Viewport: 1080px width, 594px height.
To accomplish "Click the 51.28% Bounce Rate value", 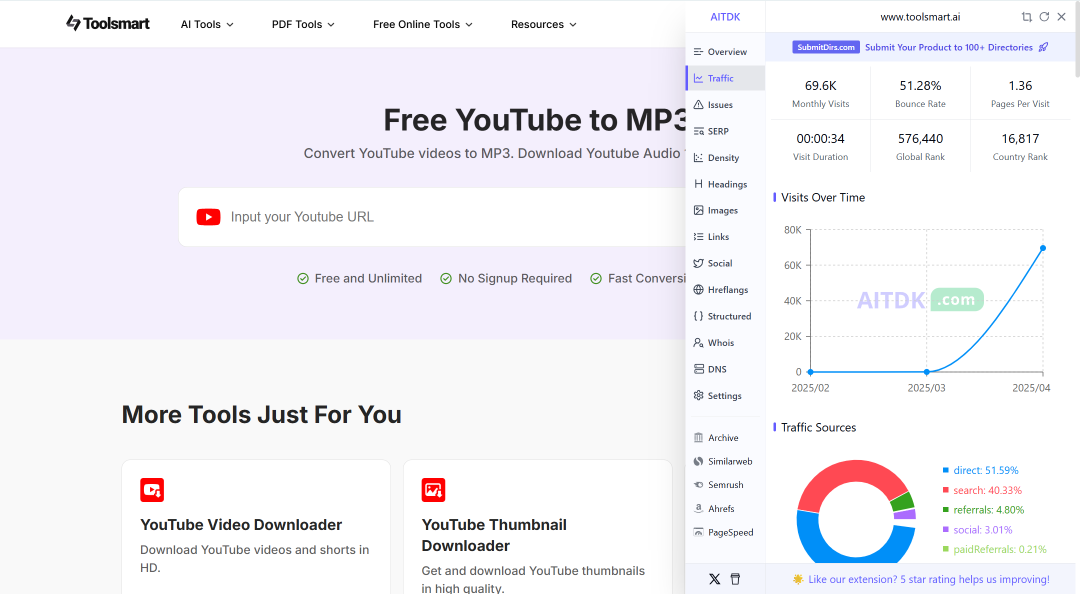I will coord(920,85).
